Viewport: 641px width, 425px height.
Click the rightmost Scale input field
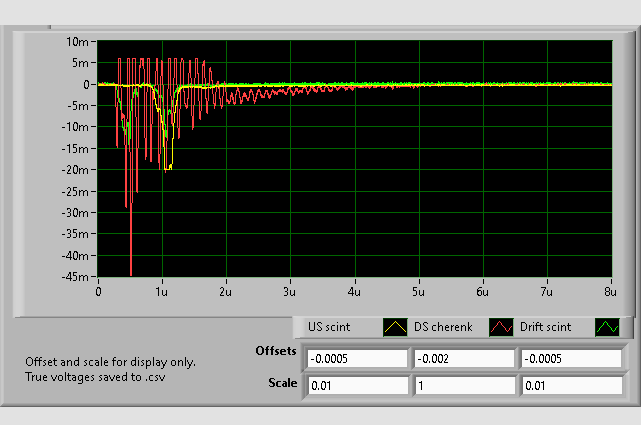(569, 385)
